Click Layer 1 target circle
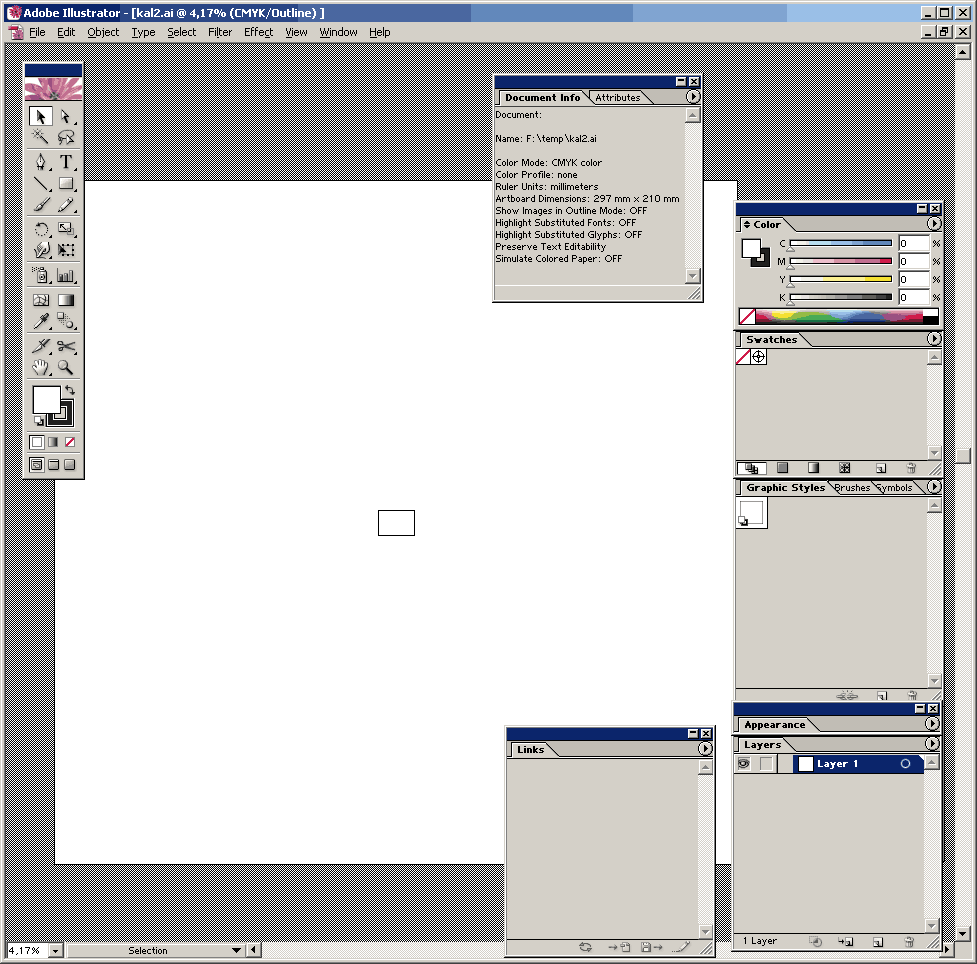Viewport: 977px width, 964px height. (905, 763)
